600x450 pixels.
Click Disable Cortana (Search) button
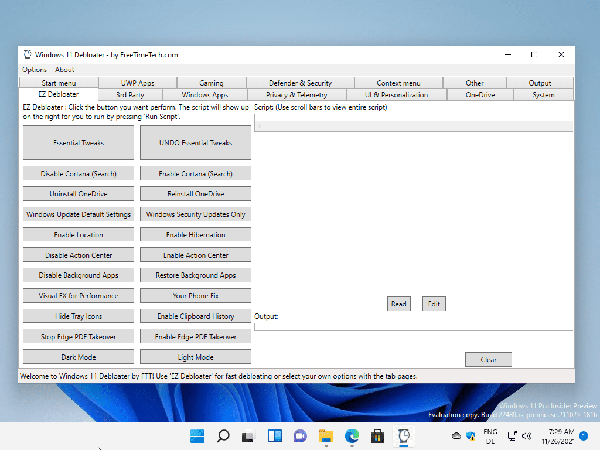coord(78,173)
